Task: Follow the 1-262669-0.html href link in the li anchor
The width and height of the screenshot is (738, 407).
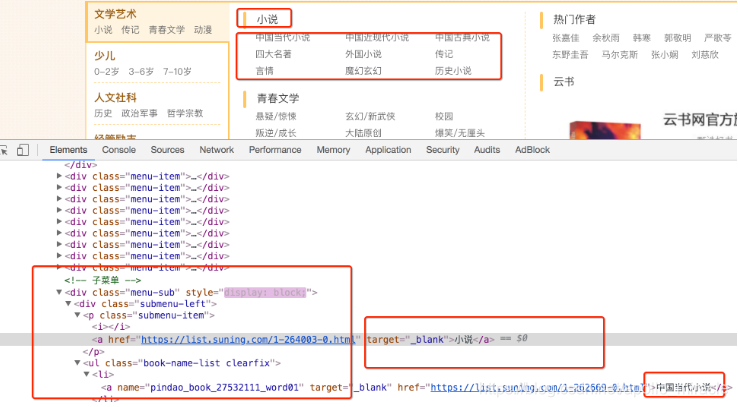Action: [537, 387]
